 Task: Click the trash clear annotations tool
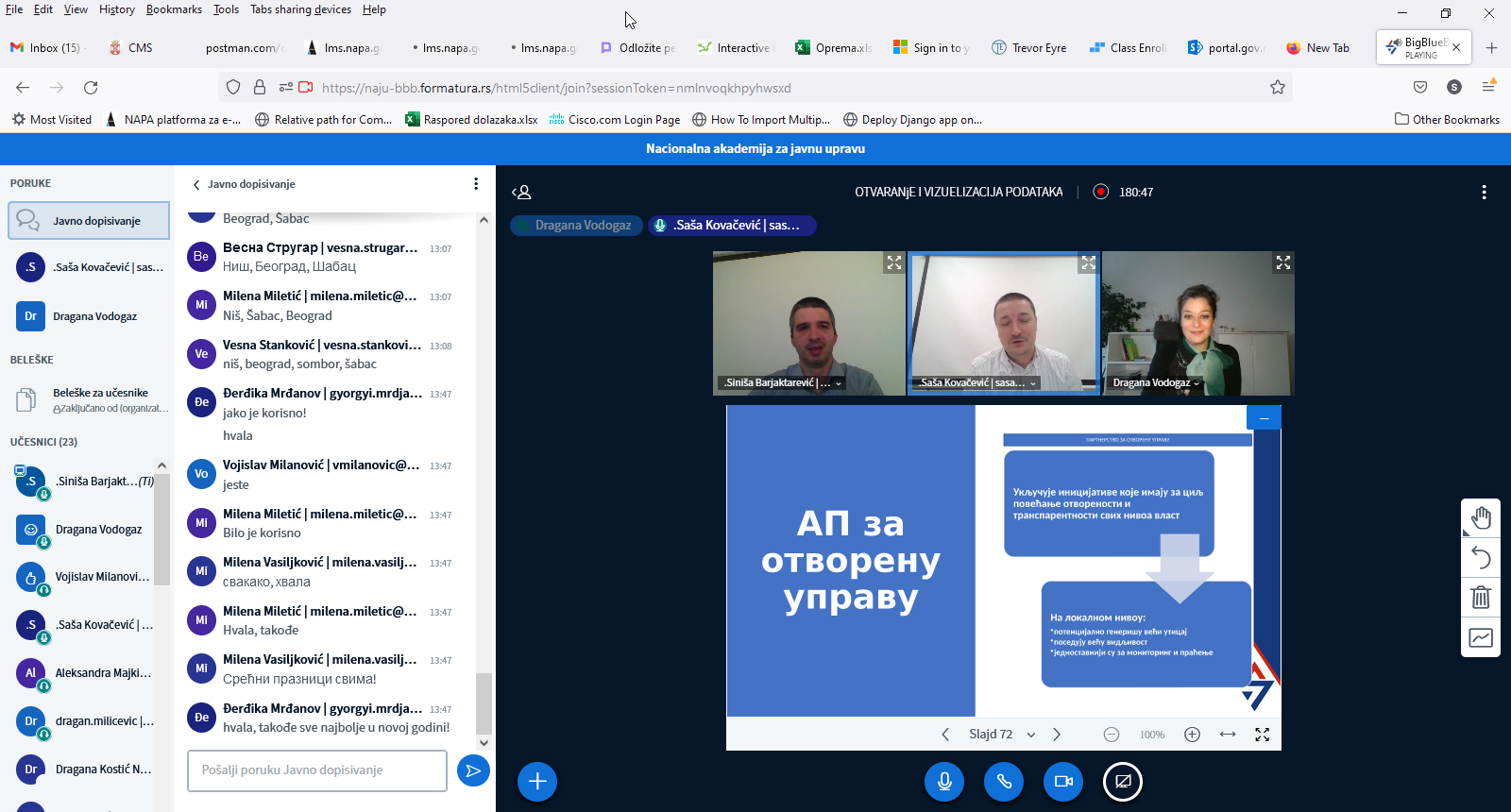[1481, 598]
